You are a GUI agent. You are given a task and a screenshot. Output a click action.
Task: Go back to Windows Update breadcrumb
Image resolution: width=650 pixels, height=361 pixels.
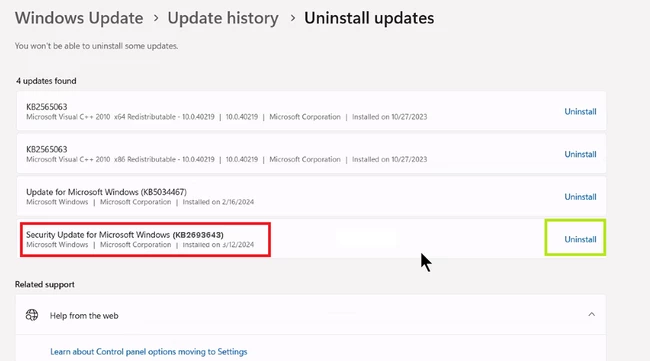coord(79,18)
